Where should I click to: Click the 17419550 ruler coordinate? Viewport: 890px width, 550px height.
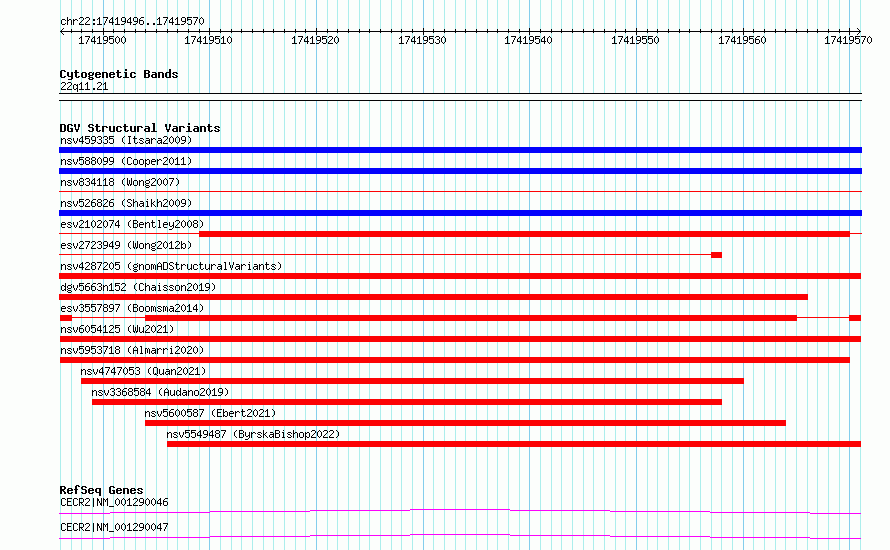point(635,40)
